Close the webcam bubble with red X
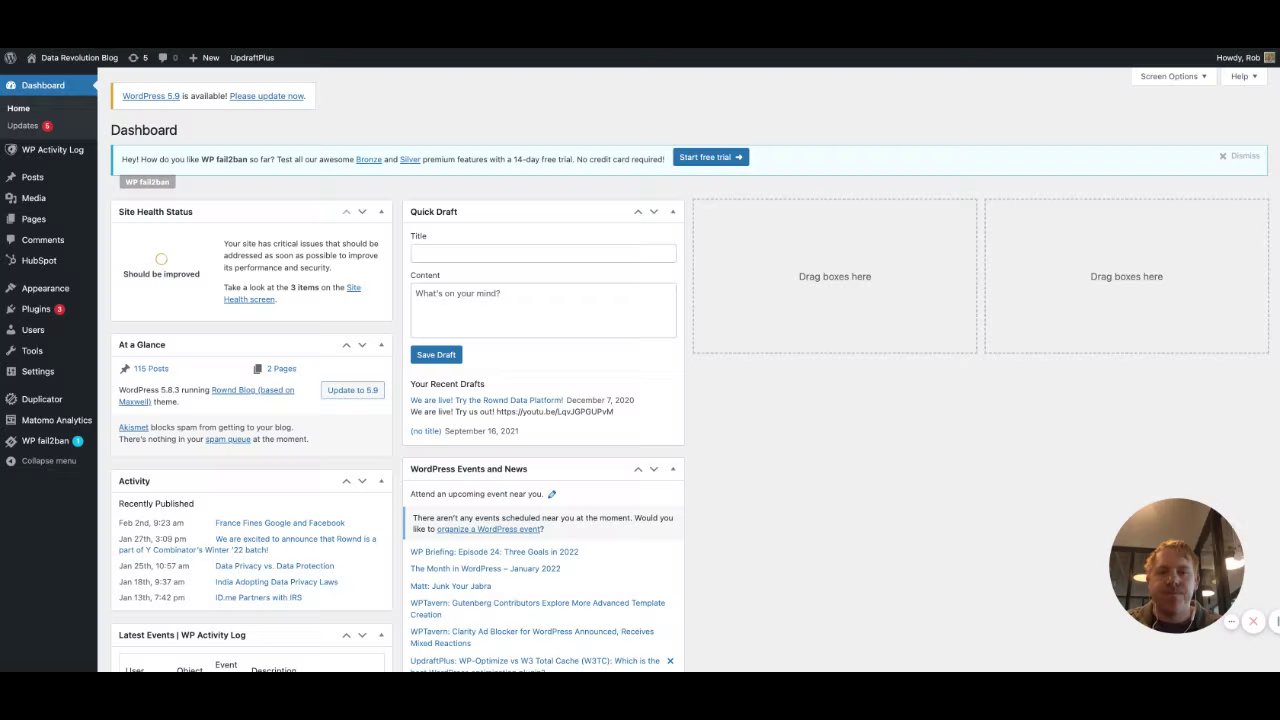The height and width of the screenshot is (720, 1280). click(x=1253, y=622)
